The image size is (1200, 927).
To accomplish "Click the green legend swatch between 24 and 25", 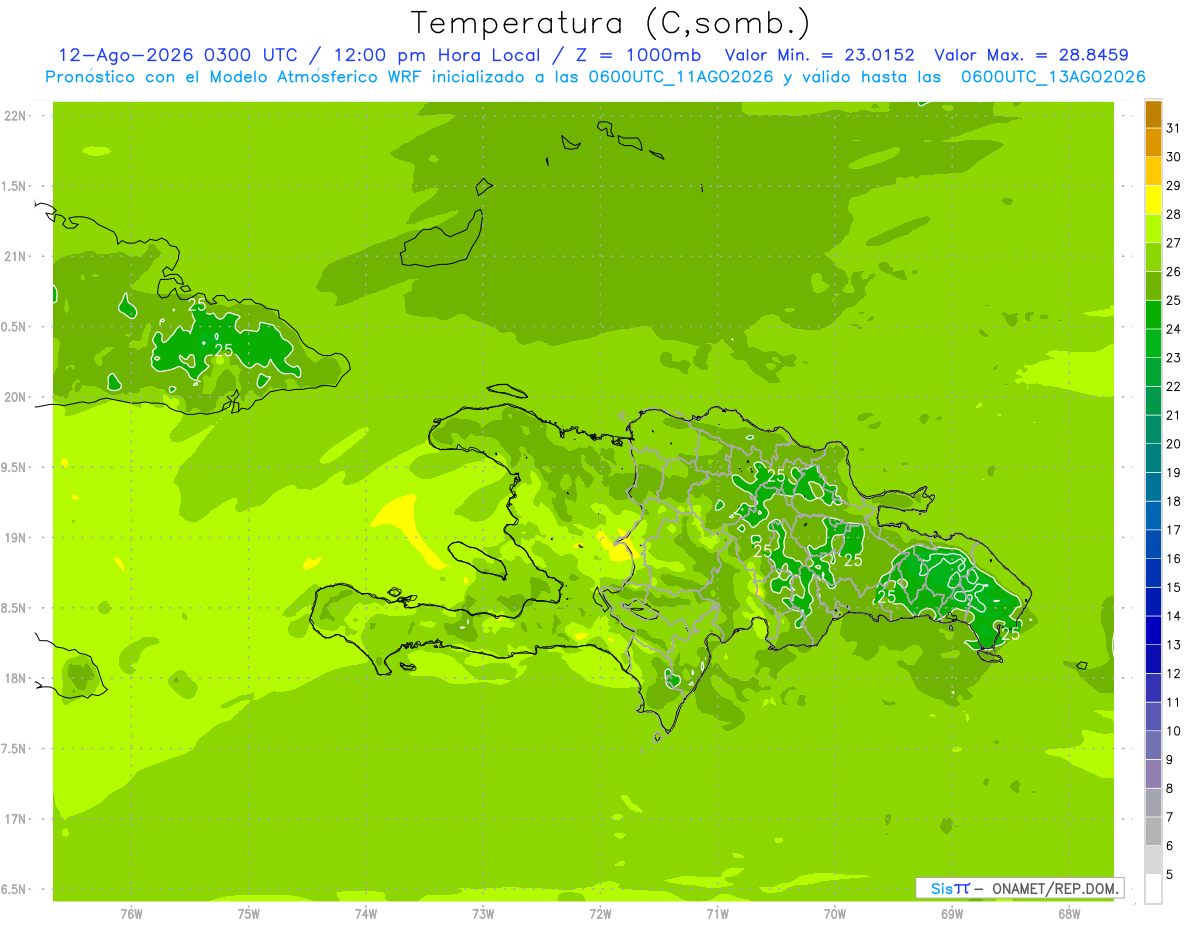I will (x=1153, y=315).
